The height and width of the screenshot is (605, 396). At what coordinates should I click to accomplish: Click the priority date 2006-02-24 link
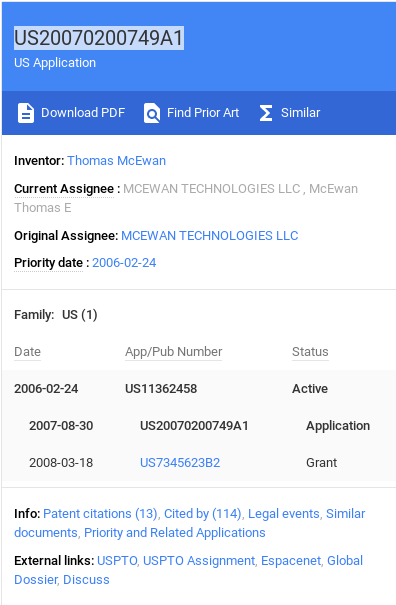(124, 263)
